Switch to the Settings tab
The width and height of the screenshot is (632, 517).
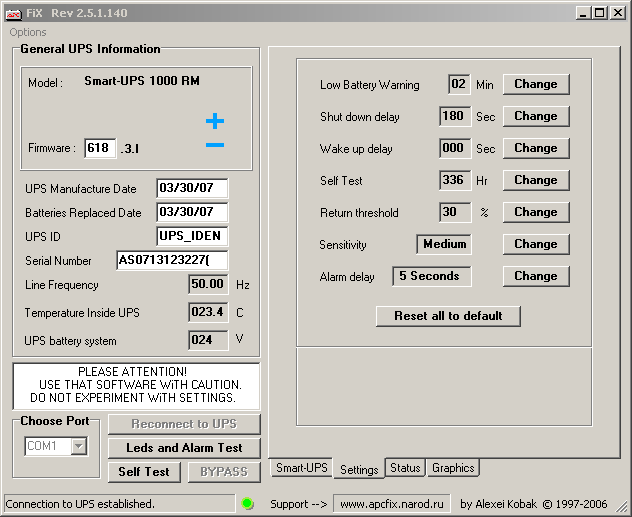pyautogui.click(x=359, y=469)
